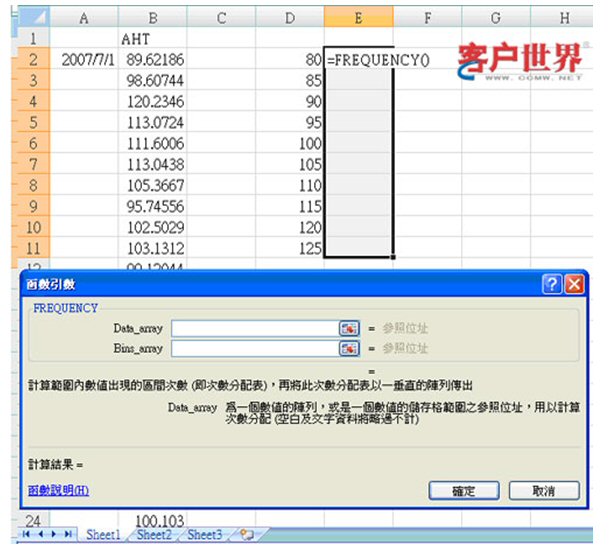
Task: Click cell A2 containing date 2007/7/1
Action: coord(83,60)
